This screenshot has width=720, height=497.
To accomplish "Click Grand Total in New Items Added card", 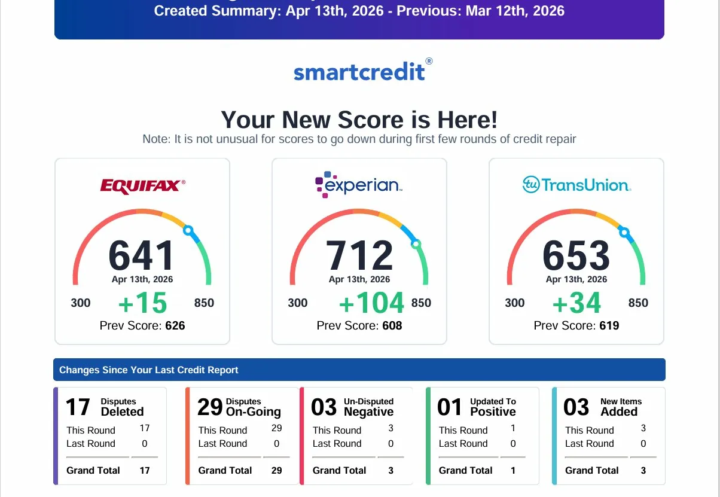I will [592, 470].
